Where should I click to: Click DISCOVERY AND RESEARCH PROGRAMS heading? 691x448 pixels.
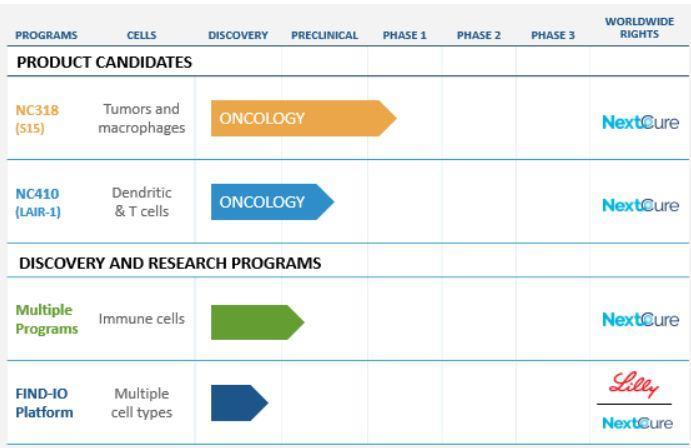coord(170,263)
